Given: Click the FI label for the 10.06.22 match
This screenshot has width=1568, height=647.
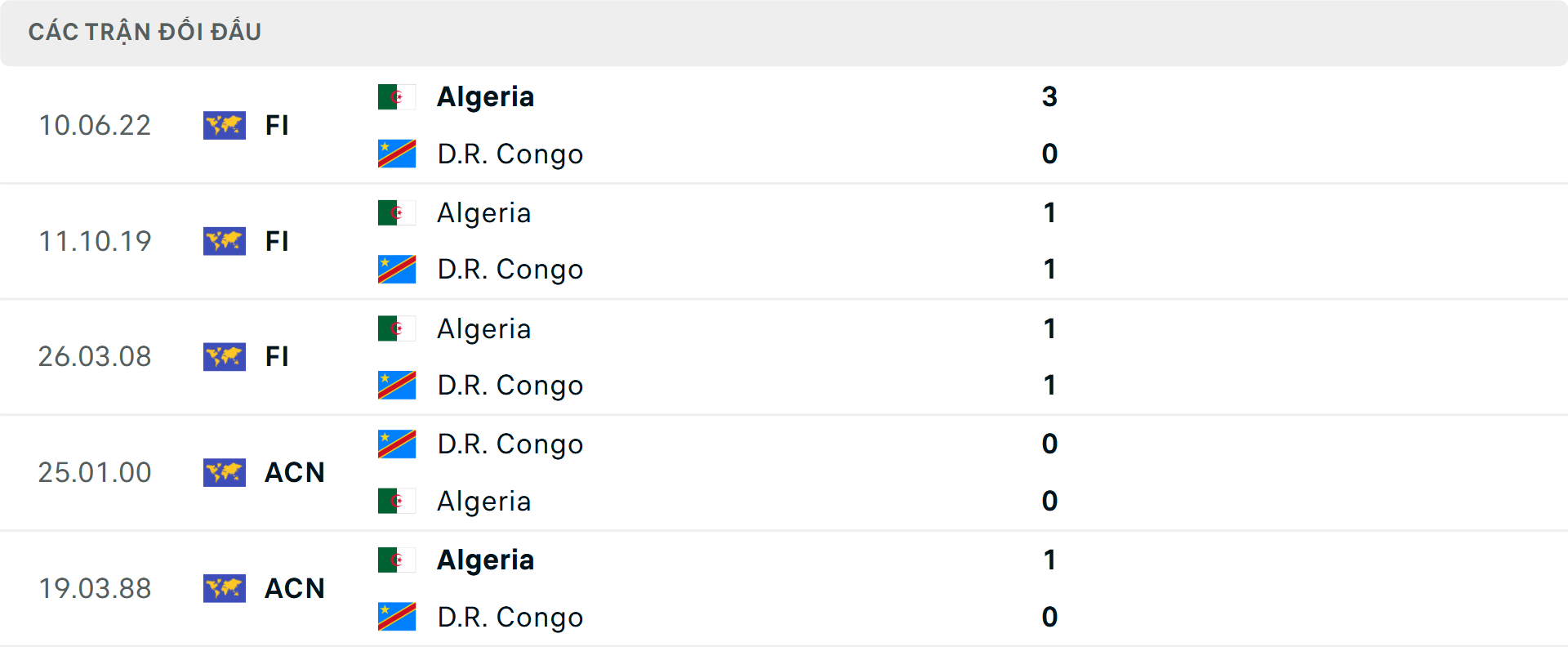Looking at the screenshot, I should tap(277, 125).
